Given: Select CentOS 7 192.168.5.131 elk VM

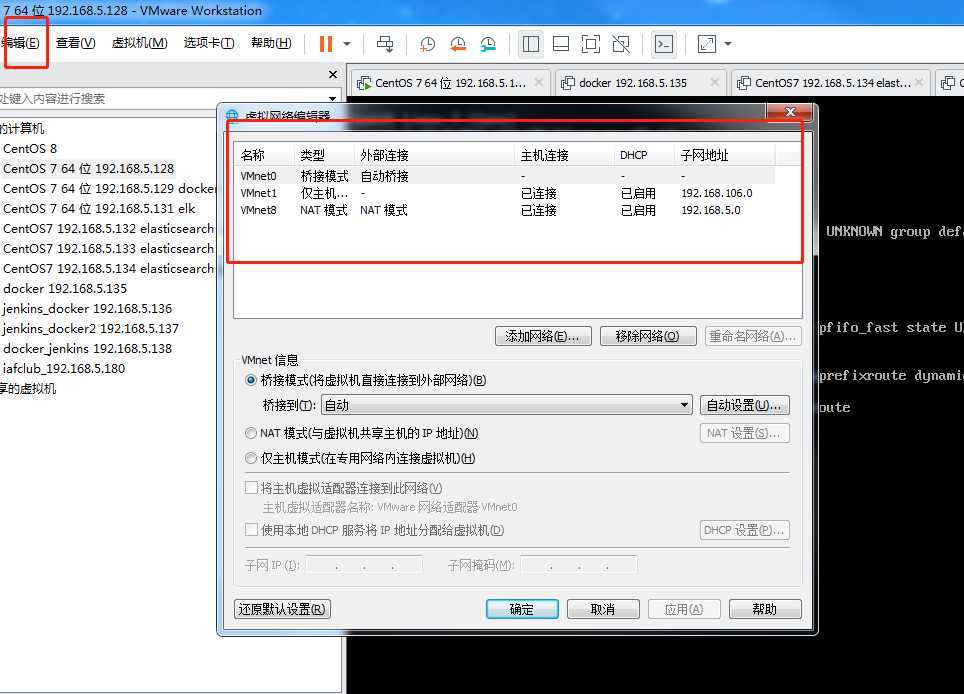Looking at the screenshot, I should (x=99, y=208).
